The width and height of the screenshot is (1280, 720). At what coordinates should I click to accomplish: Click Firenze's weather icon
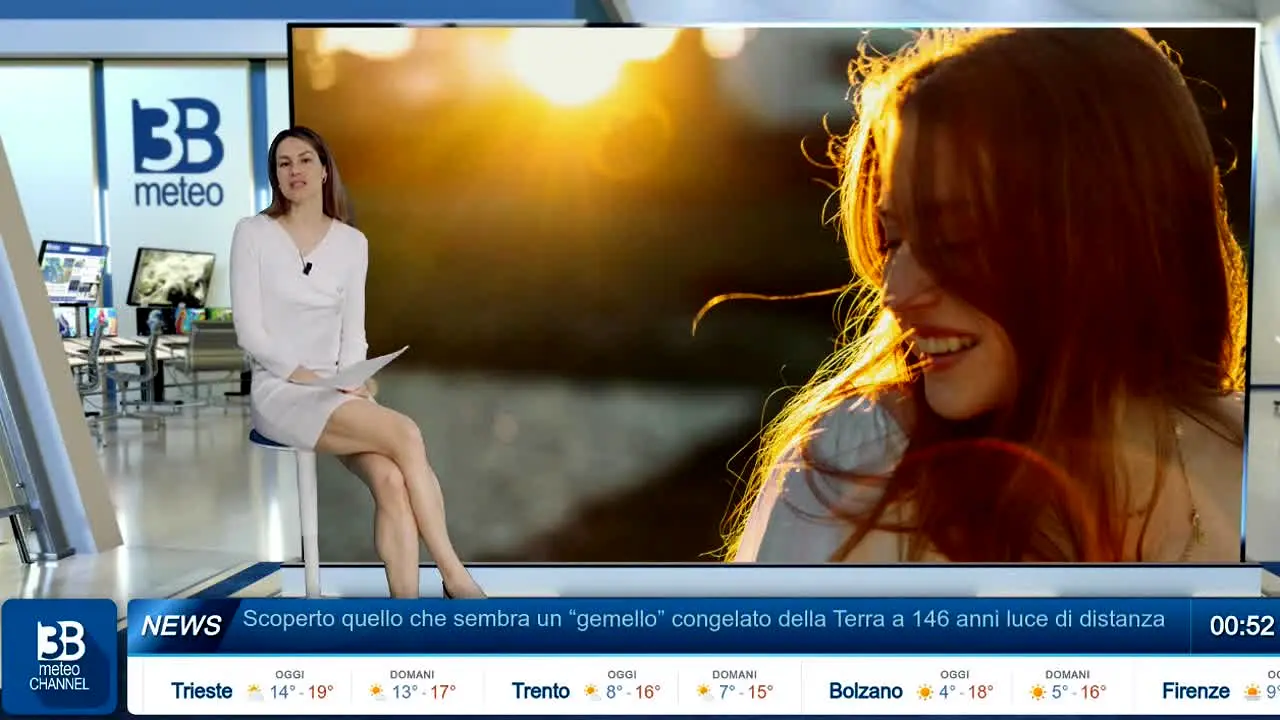point(1252,691)
